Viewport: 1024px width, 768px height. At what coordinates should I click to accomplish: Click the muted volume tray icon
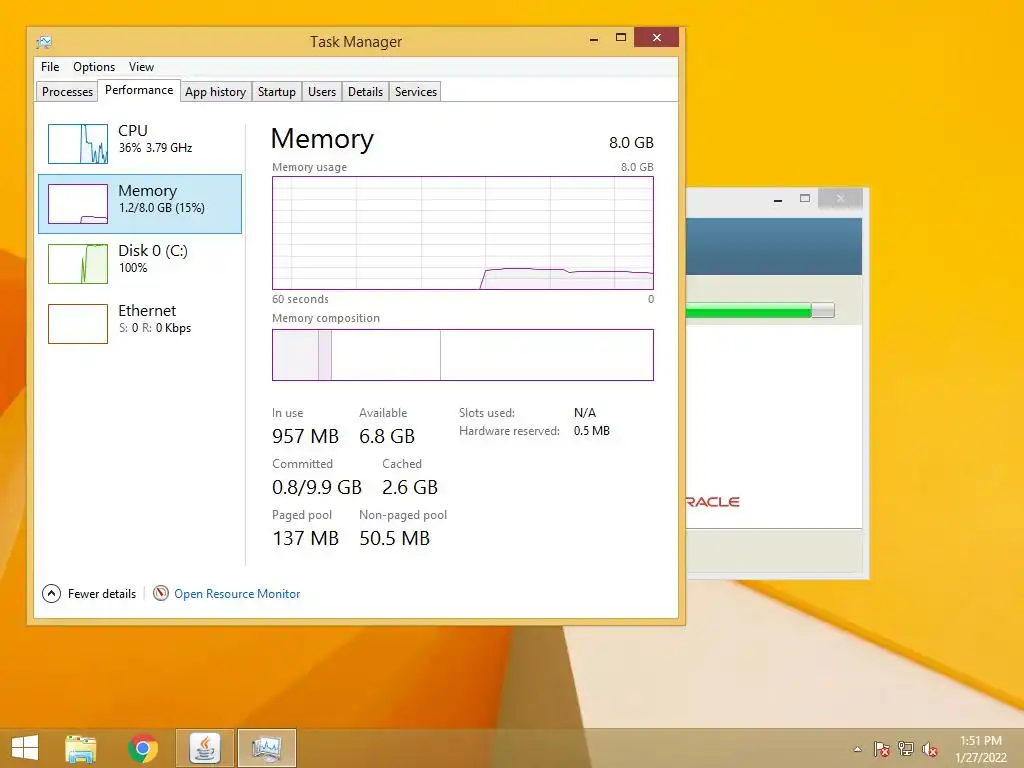tap(930, 749)
